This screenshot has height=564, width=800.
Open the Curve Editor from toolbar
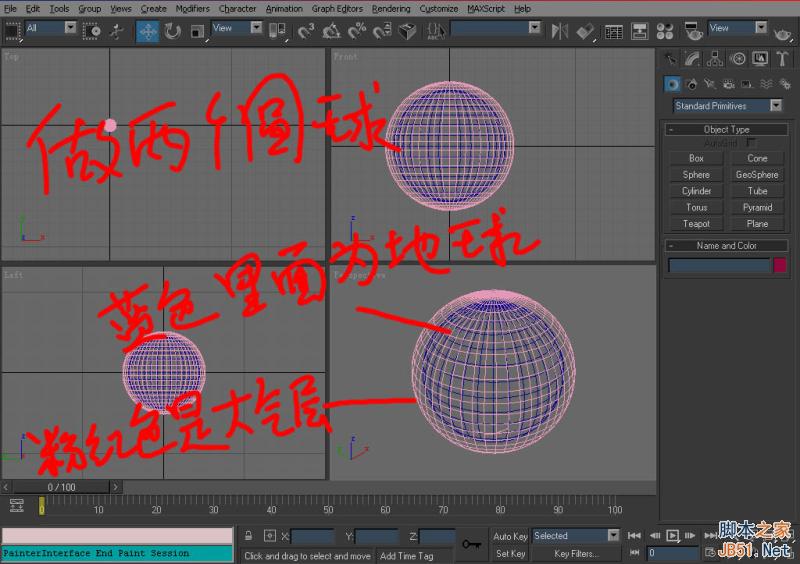(614, 32)
